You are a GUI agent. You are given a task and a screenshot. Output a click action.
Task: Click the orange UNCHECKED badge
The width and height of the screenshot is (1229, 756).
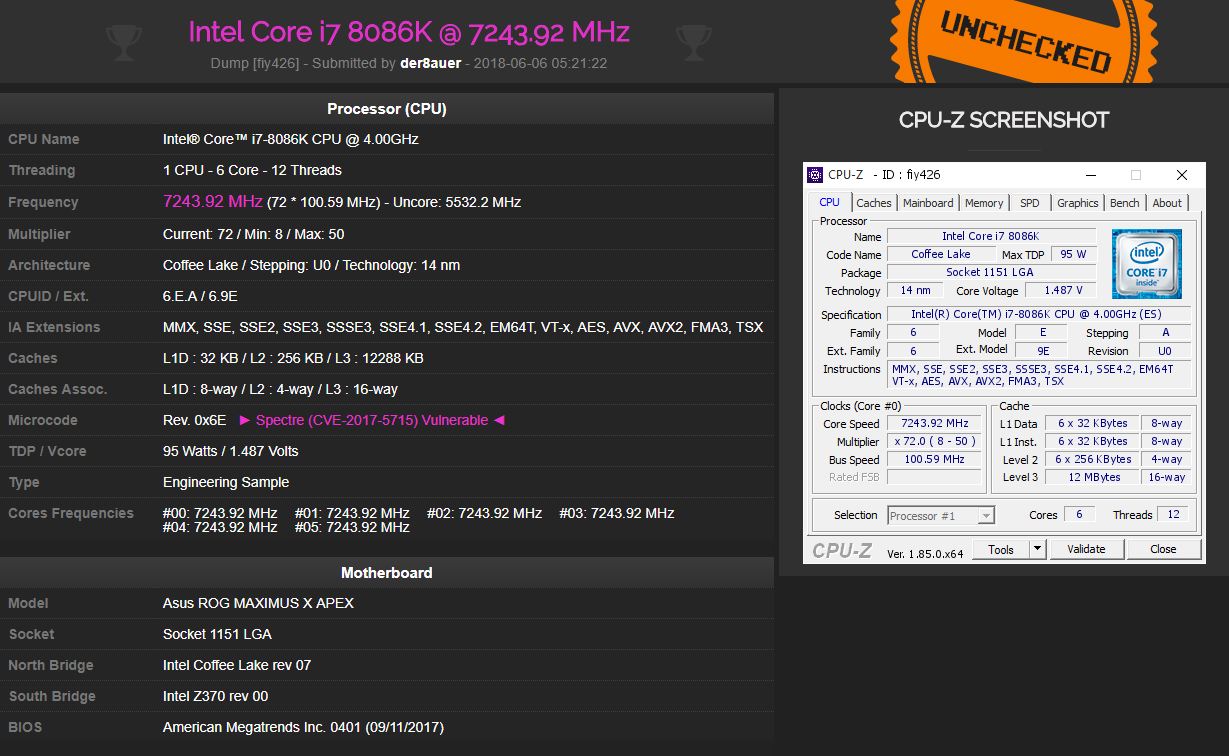pyautogui.click(x=1025, y=40)
